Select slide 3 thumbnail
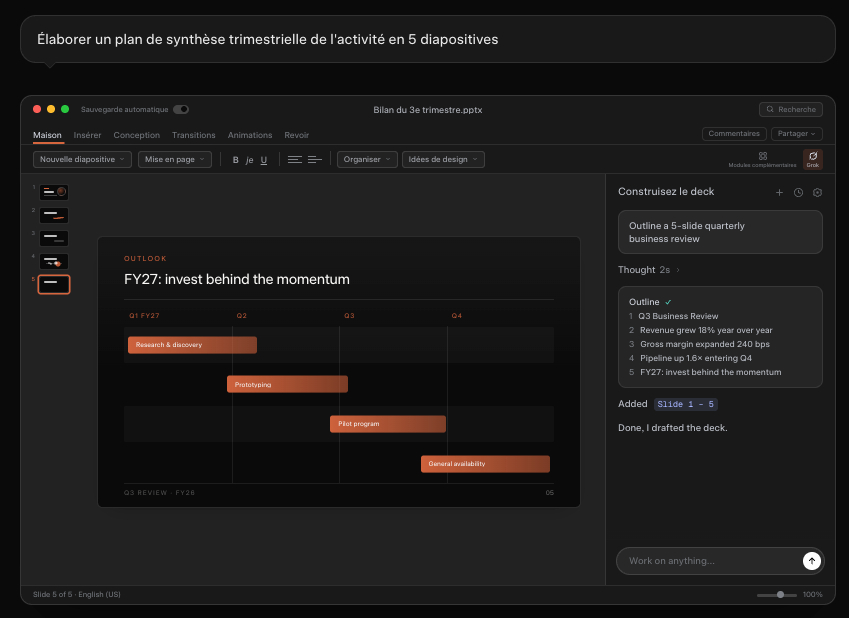Image resolution: width=849 pixels, height=618 pixels. pyautogui.click(x=54, y=238)
